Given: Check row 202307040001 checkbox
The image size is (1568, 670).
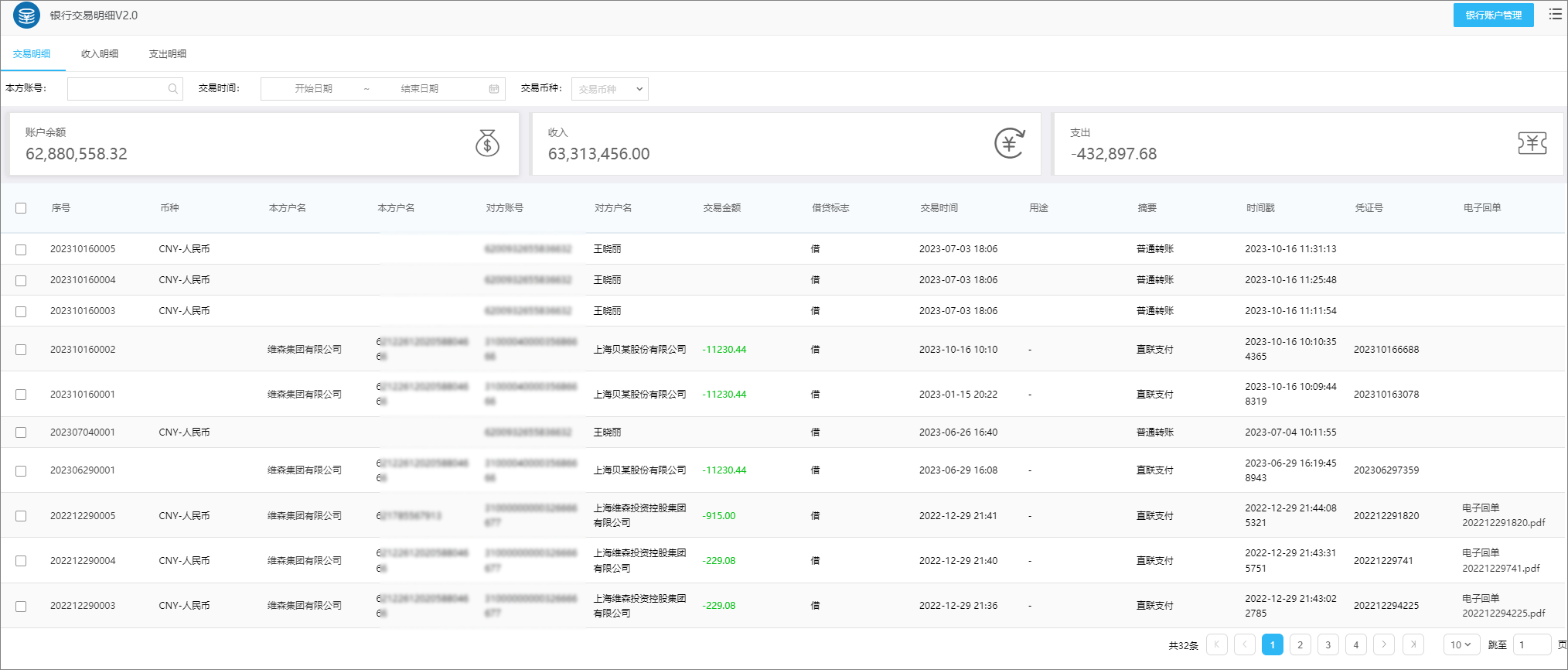Looking at the screenshot, I should pos(21,432).
